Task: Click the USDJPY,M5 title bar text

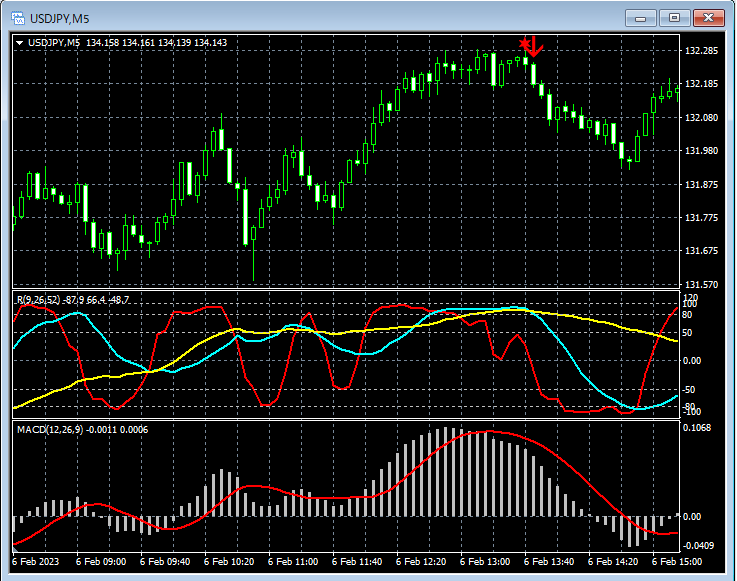Action: [59, 19]
